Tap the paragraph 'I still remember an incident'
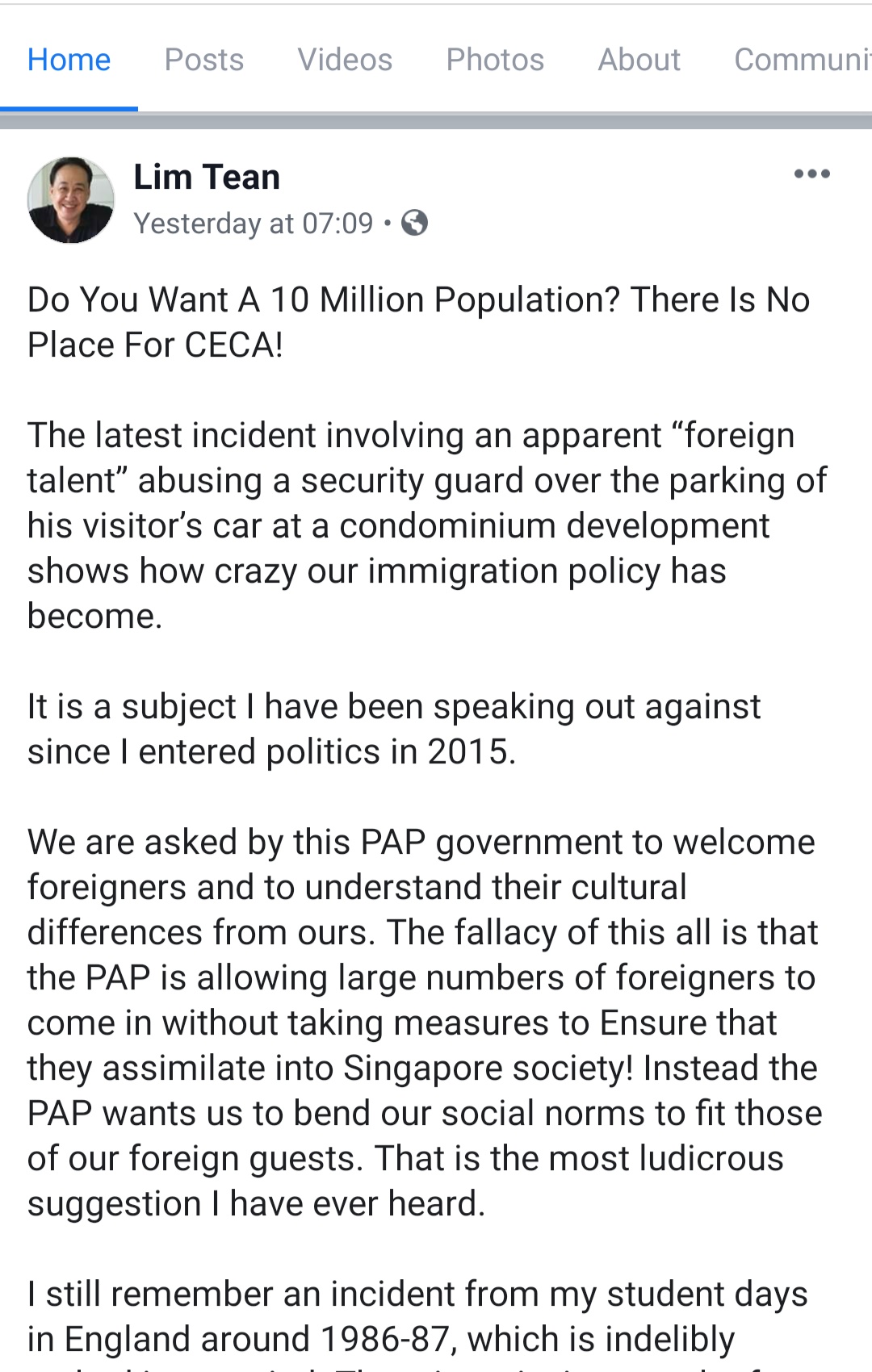Viewport: 872px width, 1372px height. (x=417, y=1316)
